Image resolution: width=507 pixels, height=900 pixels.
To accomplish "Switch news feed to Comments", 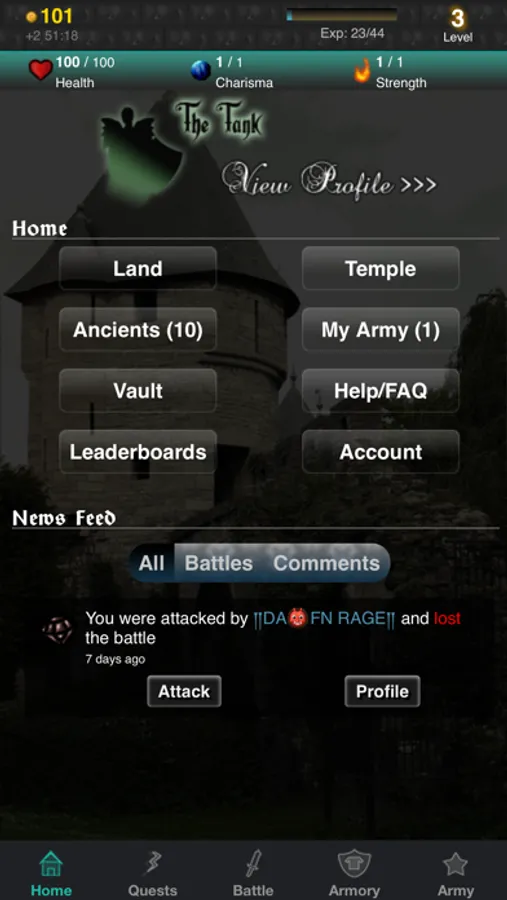I will [x=326, y=563].
